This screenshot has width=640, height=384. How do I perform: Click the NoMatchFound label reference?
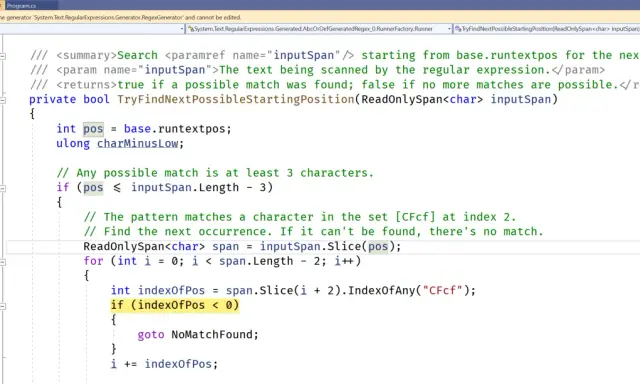click(211, 335)
